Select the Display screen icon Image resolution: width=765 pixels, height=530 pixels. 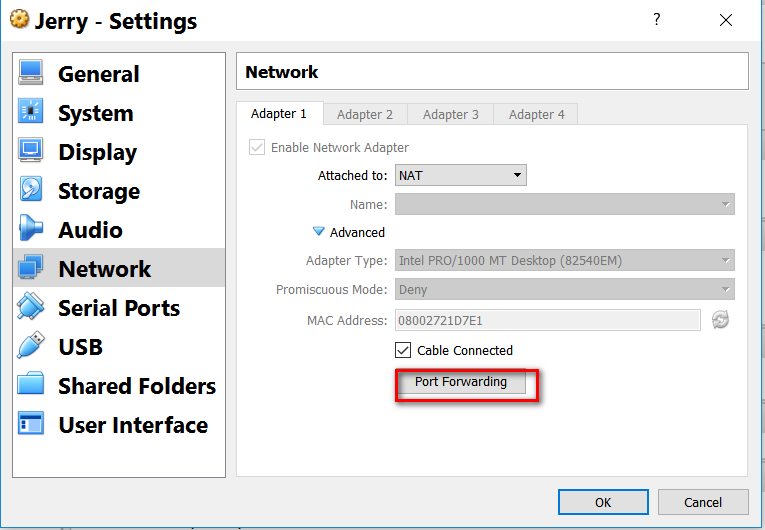pyautogui.click(x=31, y=152)
